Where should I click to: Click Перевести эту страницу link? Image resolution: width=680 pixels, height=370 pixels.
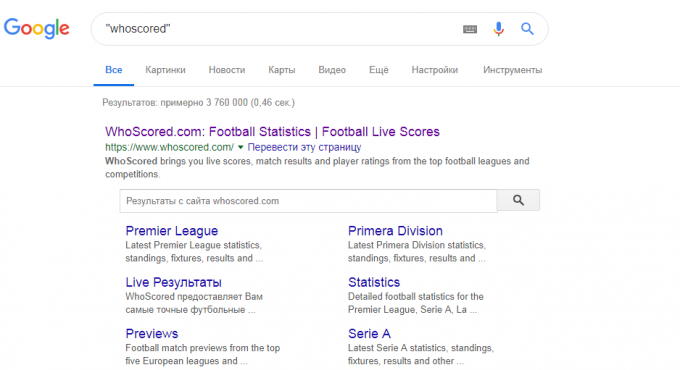[x=304, y=147]
